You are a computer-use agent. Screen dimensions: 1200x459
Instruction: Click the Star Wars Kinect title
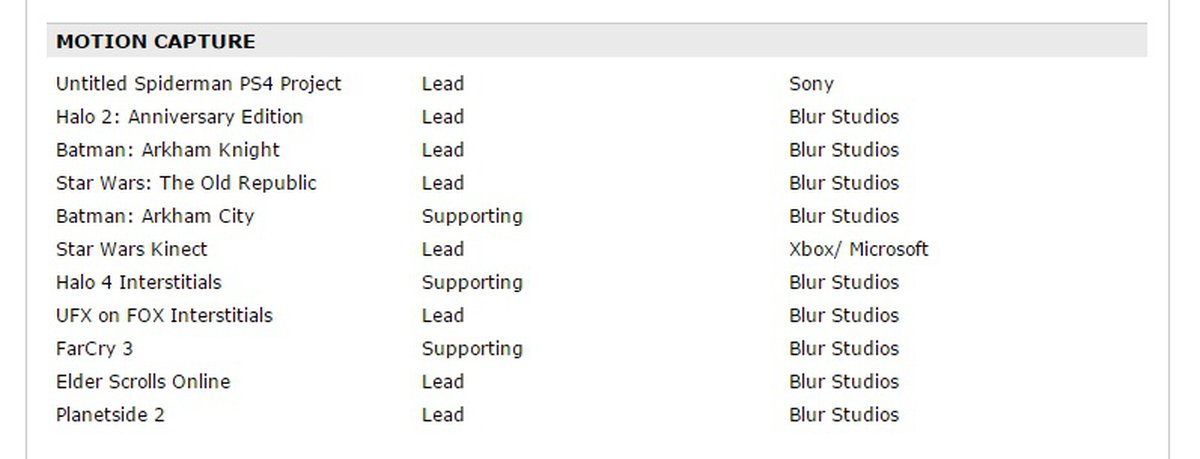132,249
